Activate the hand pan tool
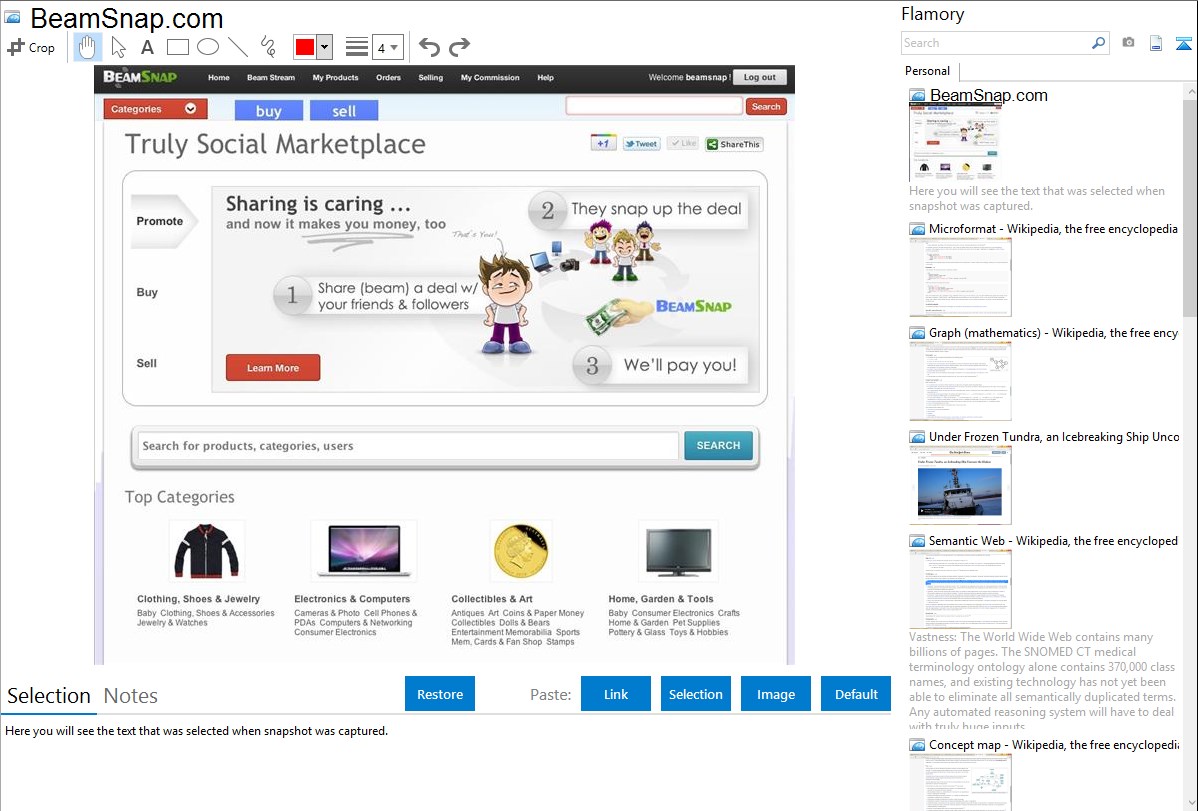 pos(87,47)
